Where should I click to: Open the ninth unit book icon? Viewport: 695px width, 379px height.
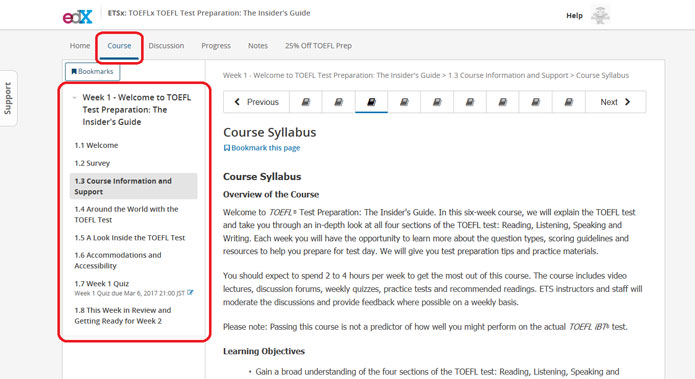pyautogui.click(x=568, y=102)
